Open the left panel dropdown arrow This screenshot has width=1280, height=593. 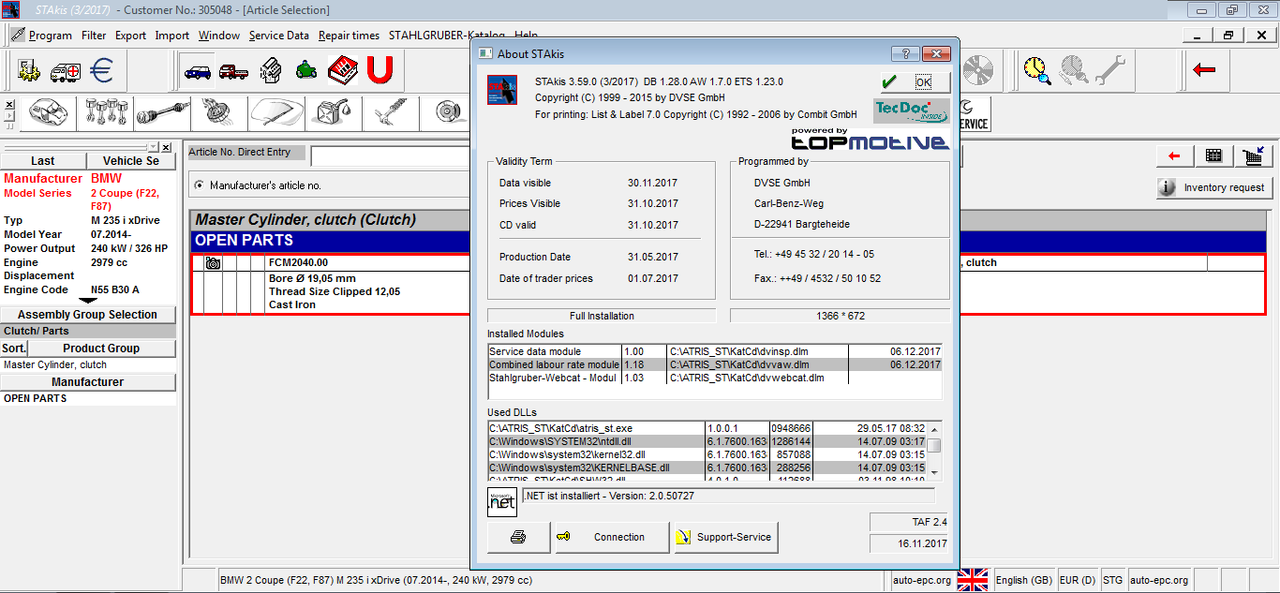154,147
